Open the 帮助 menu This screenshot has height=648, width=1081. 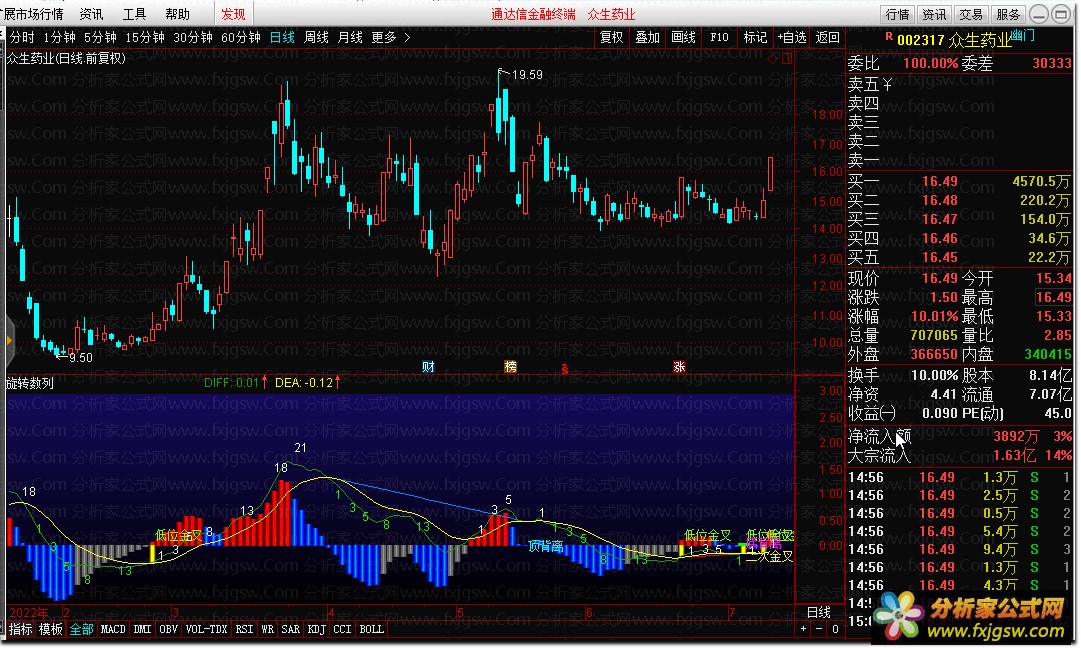tap(177, 14)
